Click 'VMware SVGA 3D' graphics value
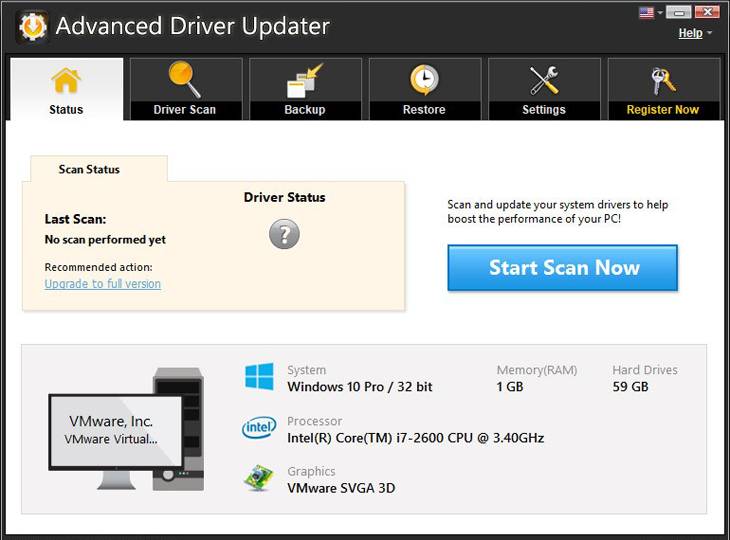 tap(341, 488)
